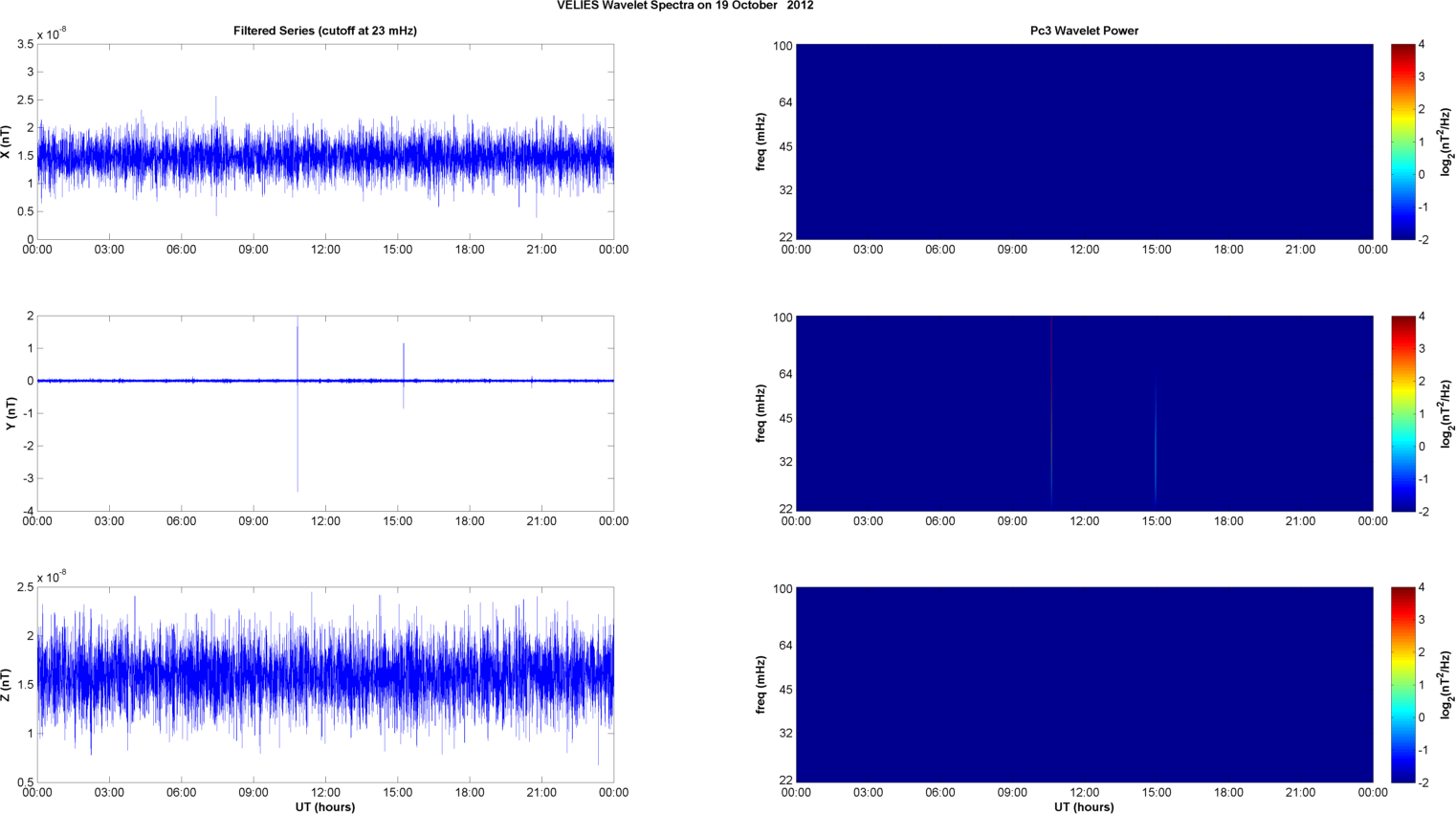Click the top spectrogram's colorbar
Screen dimensions: 1456x814
1402,142
